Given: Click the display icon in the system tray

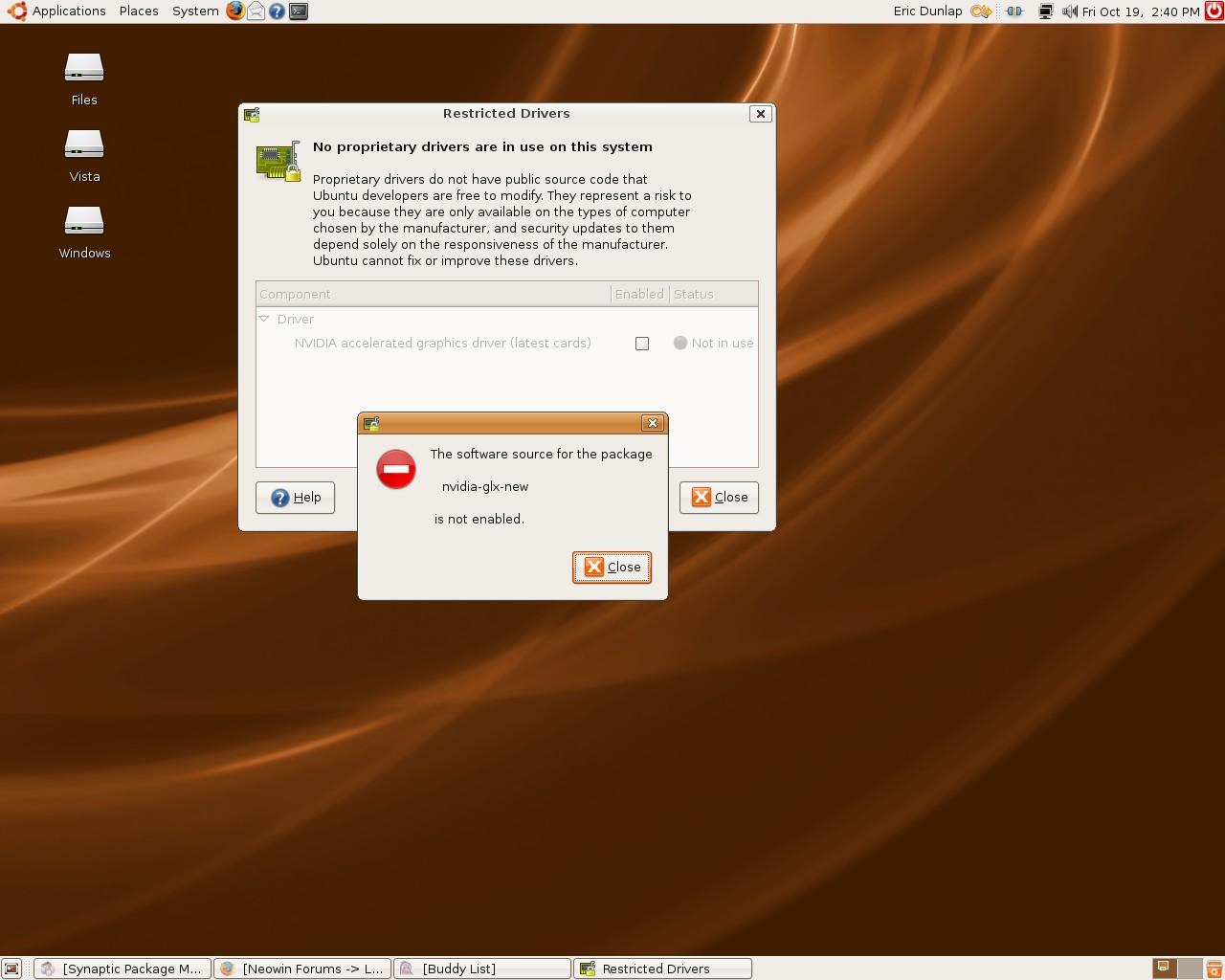Looking at the screenshot, I should [x=1046, y=11].
